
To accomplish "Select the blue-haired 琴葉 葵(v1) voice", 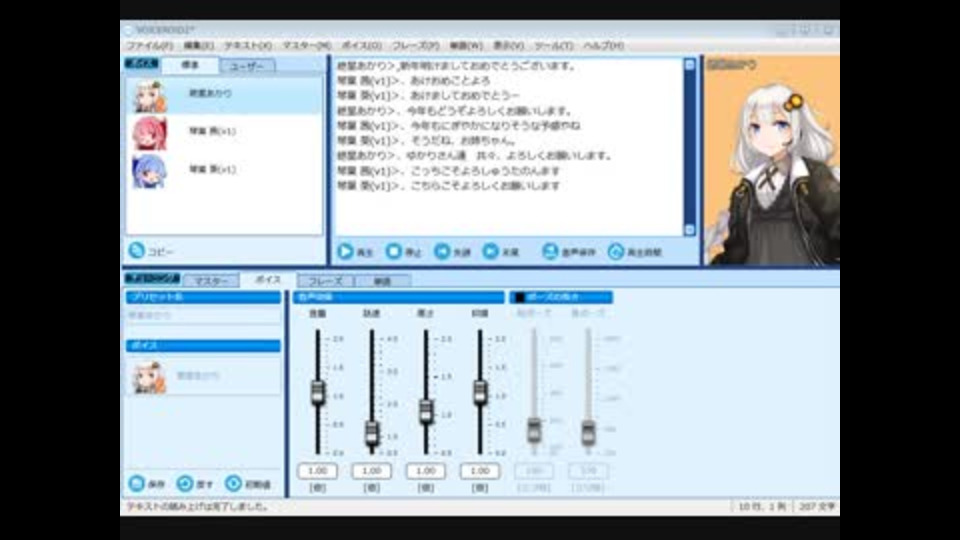I will coord(149,171).
